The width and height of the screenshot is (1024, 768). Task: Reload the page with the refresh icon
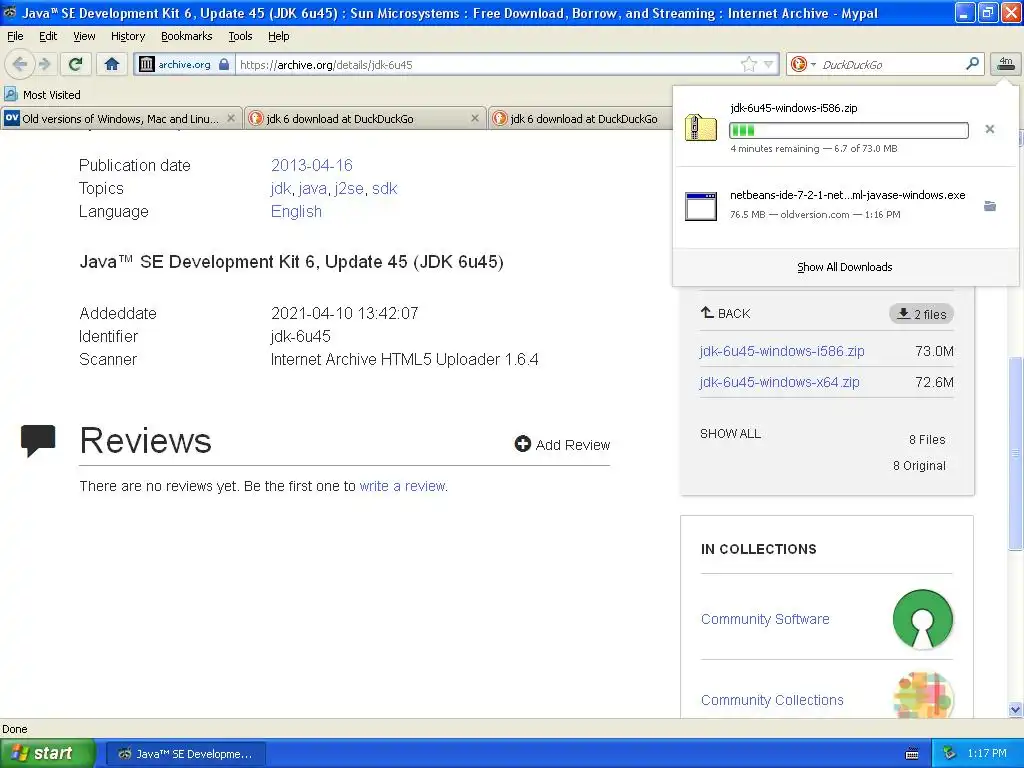point(76,64)
